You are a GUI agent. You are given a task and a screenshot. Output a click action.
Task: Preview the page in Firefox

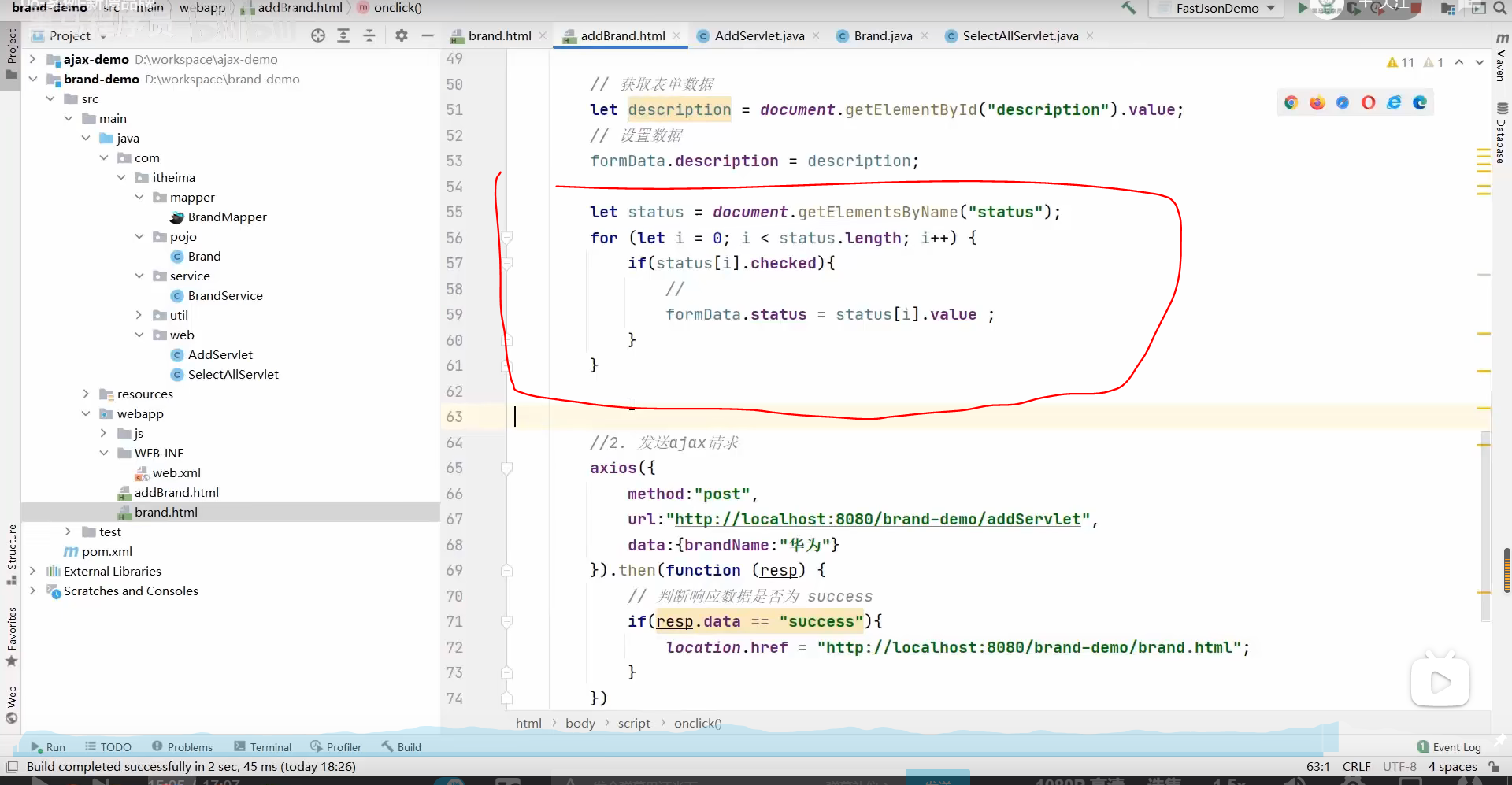point(1317,102)
